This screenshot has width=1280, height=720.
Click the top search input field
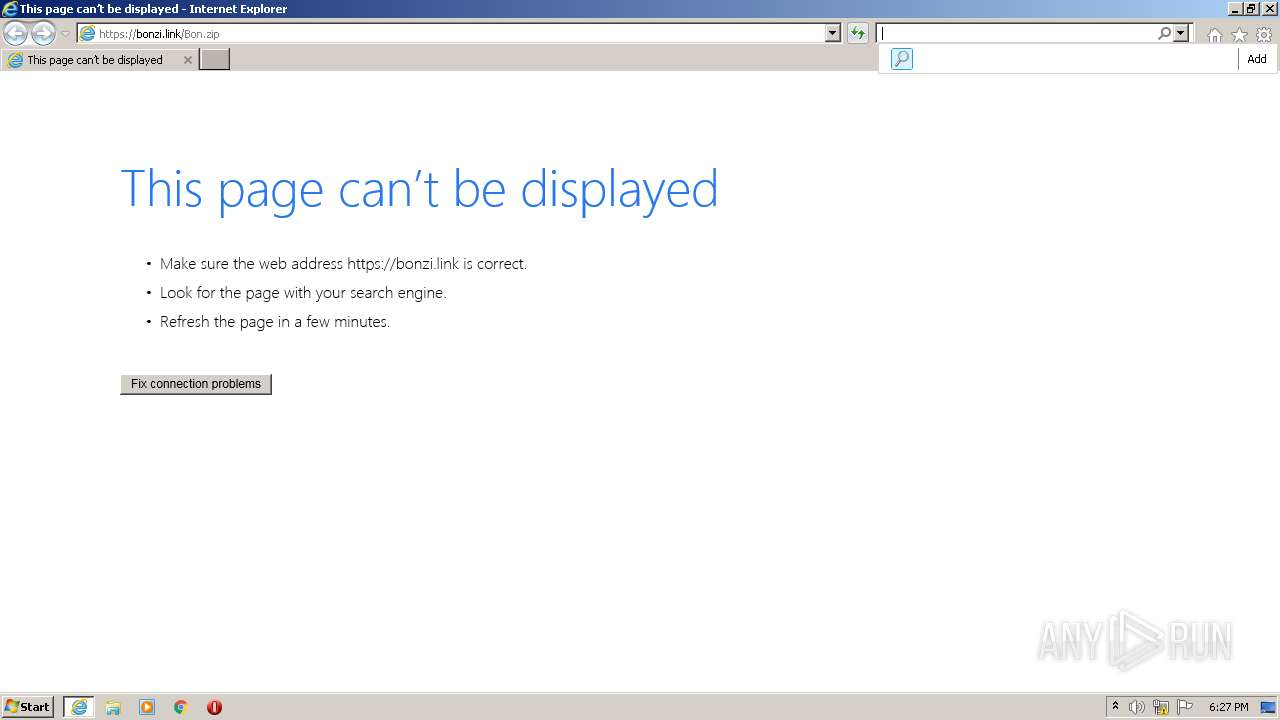1017,33
